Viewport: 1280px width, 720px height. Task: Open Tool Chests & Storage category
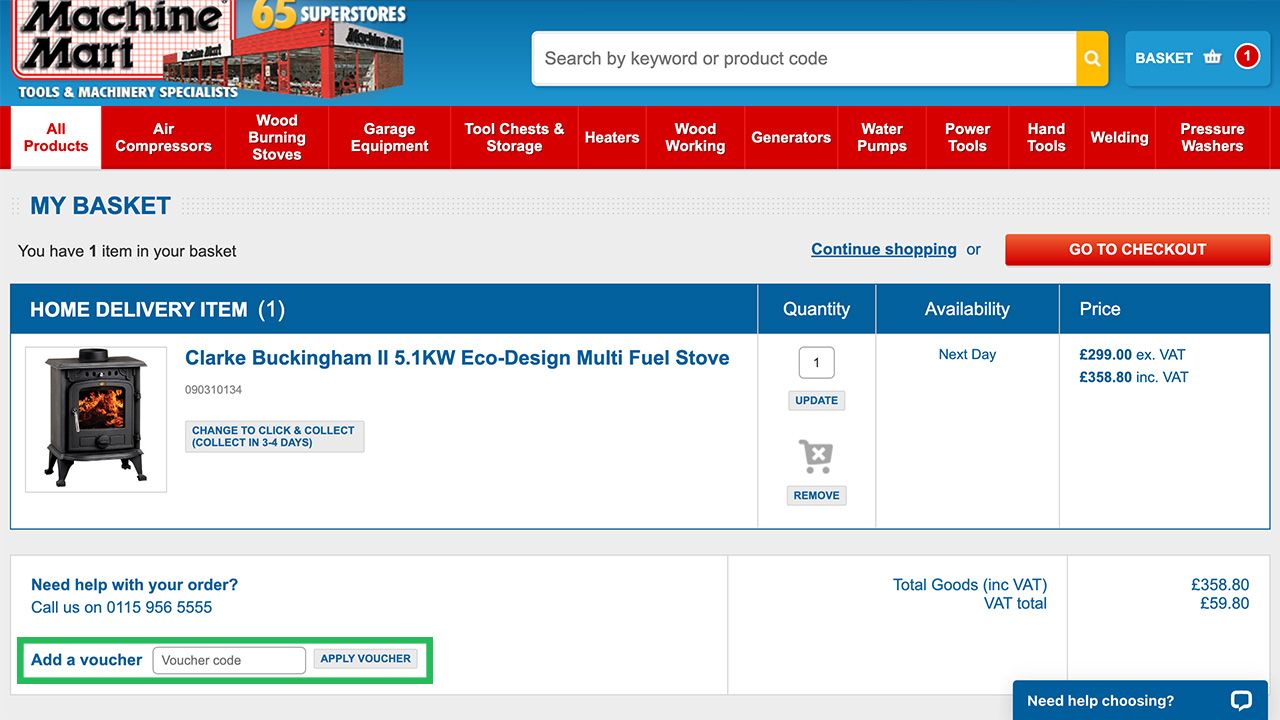(x=514, y=137)
